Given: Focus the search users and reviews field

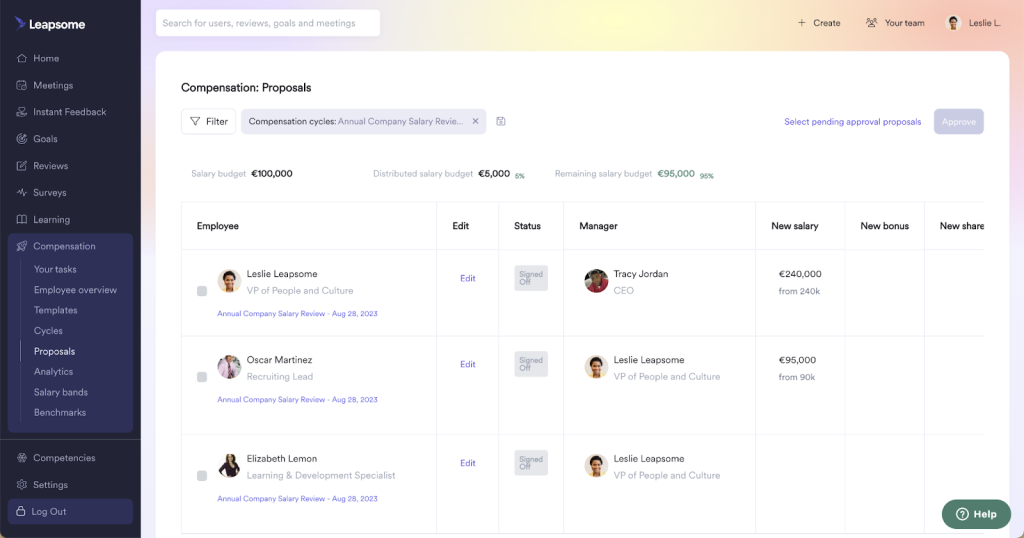Looking at the screenshot, I should [x=267, y=23].
